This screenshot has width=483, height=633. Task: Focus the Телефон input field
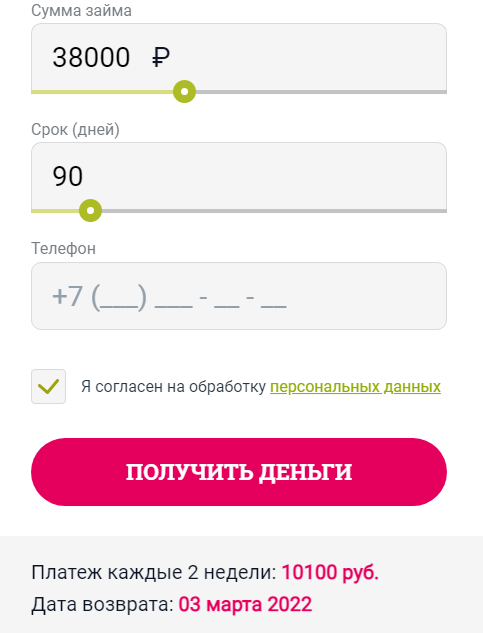coord(239,296)
